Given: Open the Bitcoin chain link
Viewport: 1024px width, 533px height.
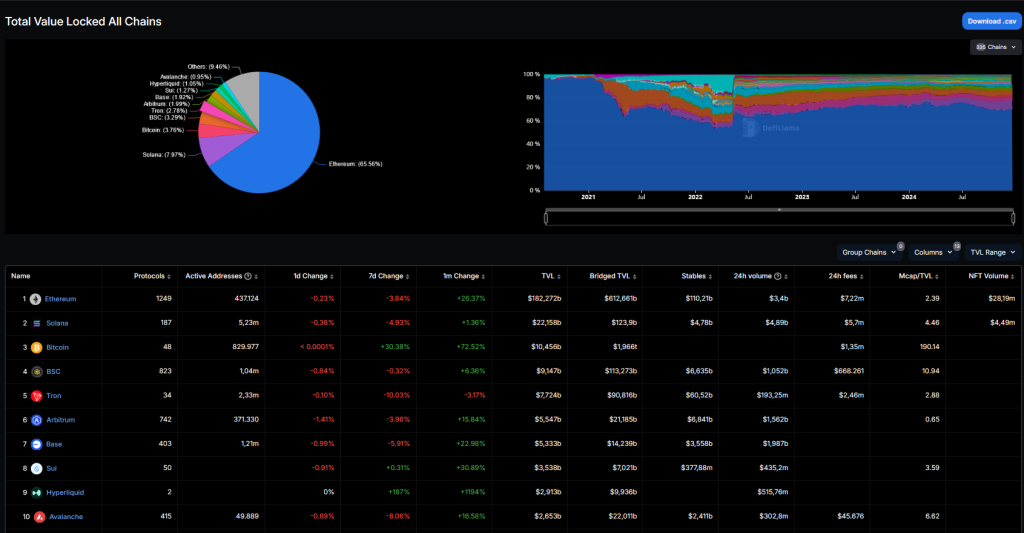Looking at the screenshot, I should click(x=57, y=347).
